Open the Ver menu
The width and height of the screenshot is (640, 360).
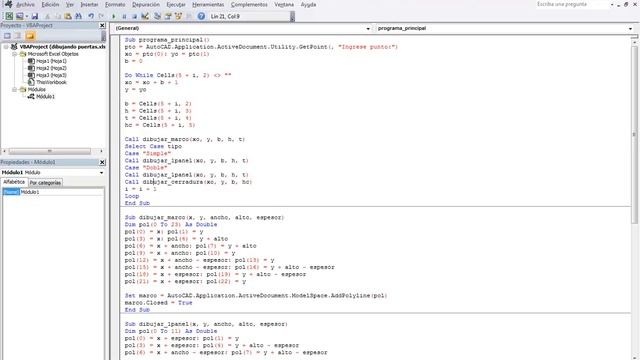(70, 4)
